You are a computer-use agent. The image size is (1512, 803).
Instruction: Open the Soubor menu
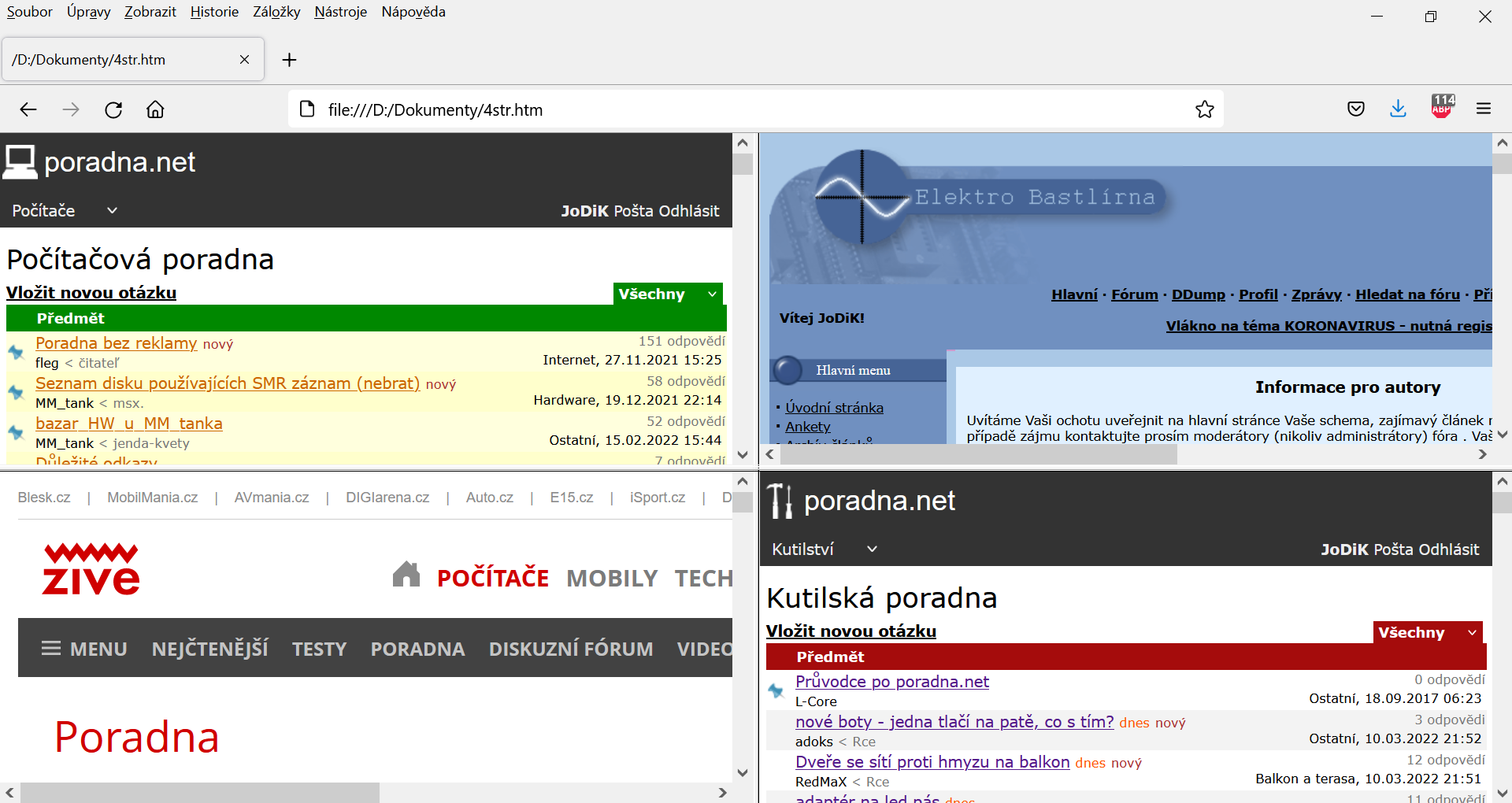pyautogui.click(x=30, y=12)
